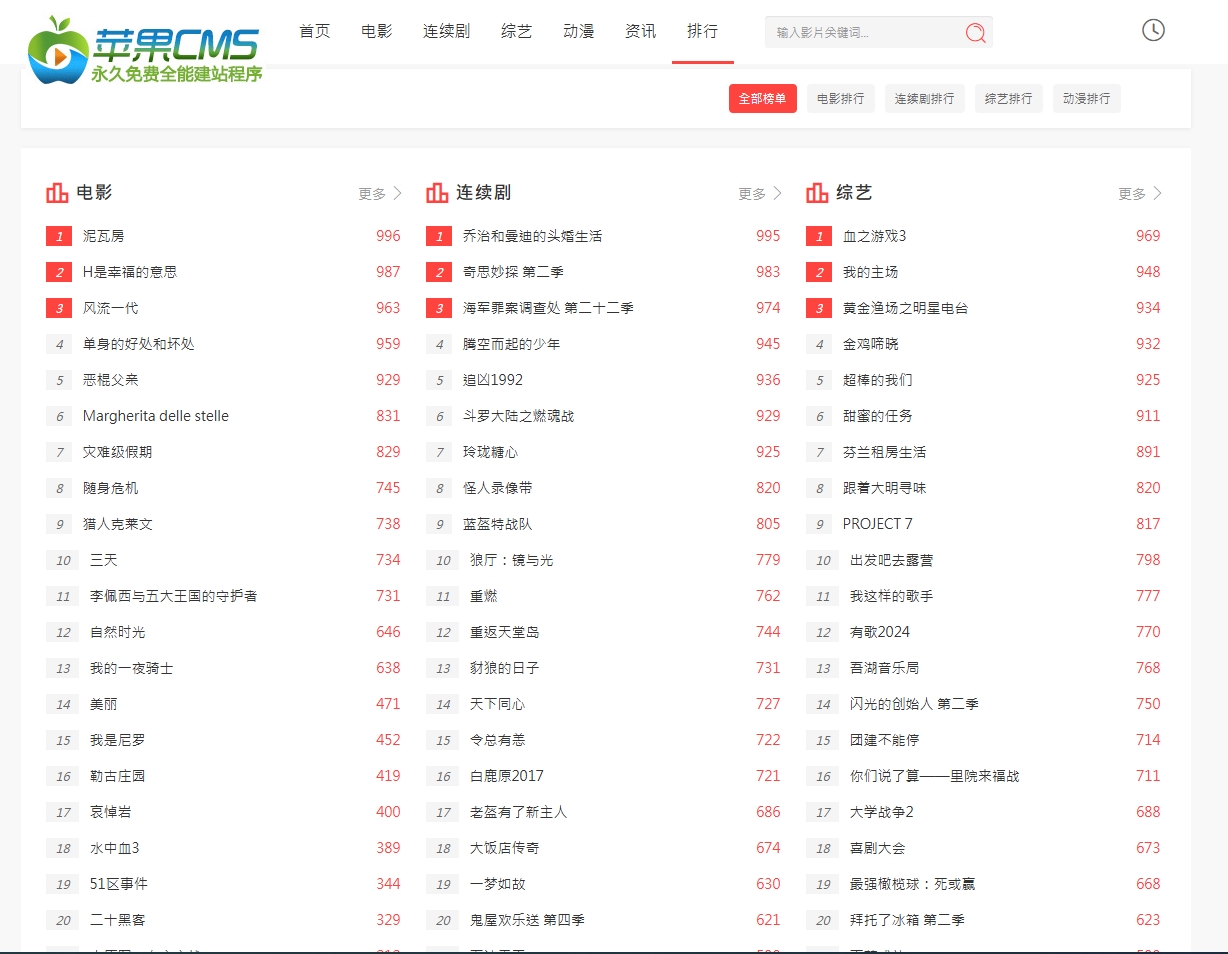Click score 996 beside 泥瓦房
Screen dimensions: 1228x954
[388, 236]
